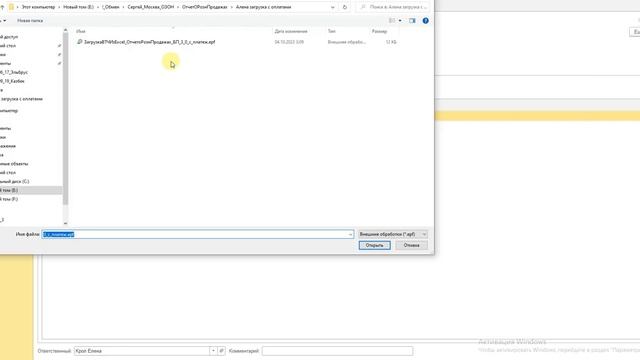Viewport: 640px width, 360px height.
Task: Click 'Алена загрузка с оплатами' breadcrumb
Action: pyautogui.click(x=263, y=7)
